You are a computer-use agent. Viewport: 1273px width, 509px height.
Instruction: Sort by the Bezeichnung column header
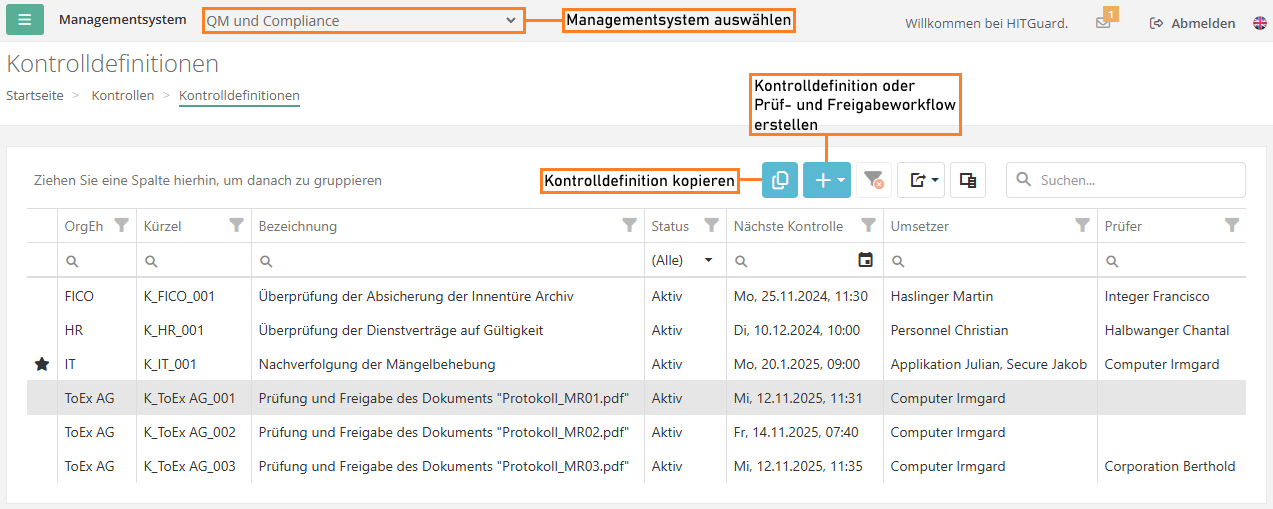298,226
